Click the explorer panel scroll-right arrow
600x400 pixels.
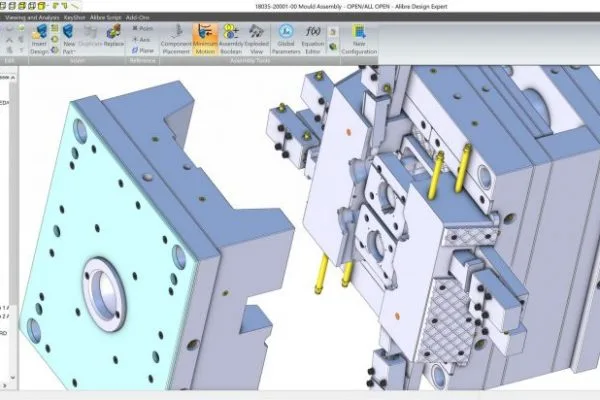(5, 385)
